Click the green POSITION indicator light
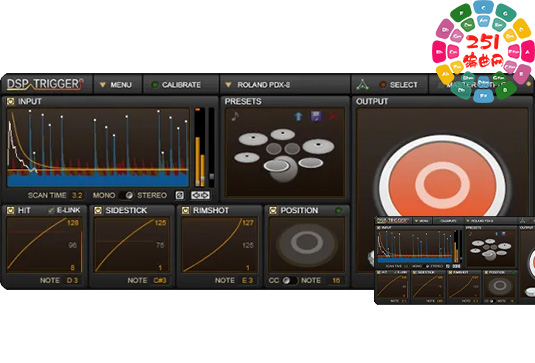 [x=338, y=211]
